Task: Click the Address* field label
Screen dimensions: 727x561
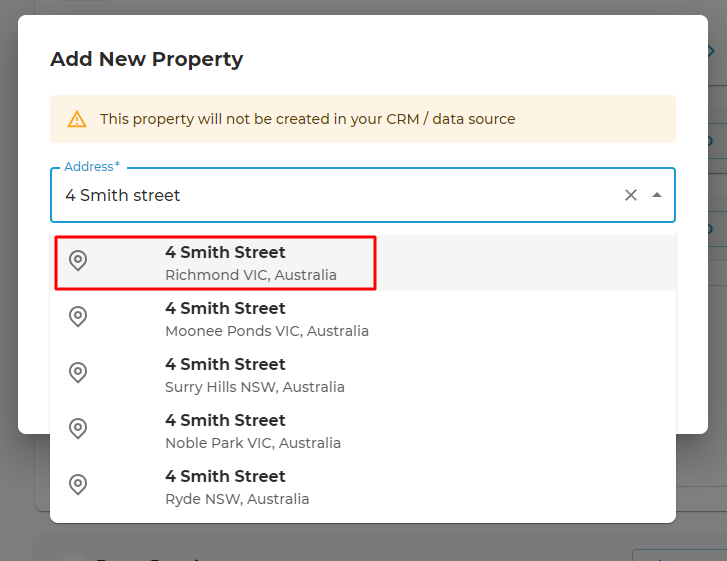Action: coord(92,166)
